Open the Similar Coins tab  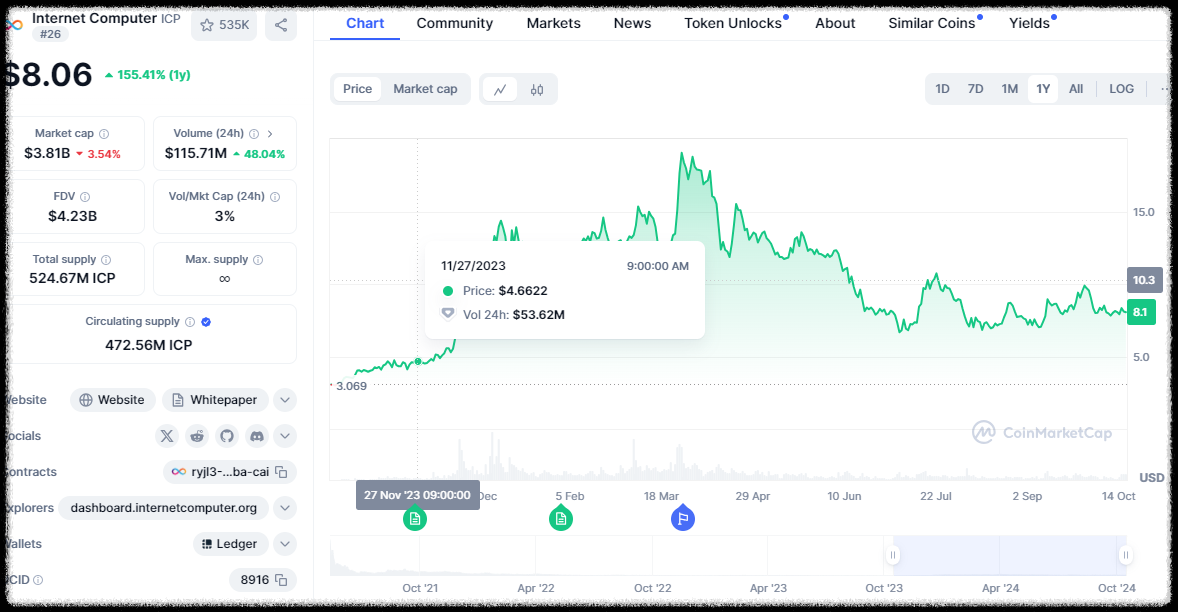click(x=932, y=23)
